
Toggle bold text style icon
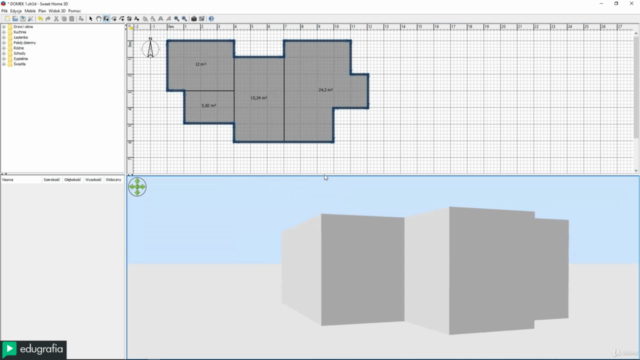[x=160, y=19]
